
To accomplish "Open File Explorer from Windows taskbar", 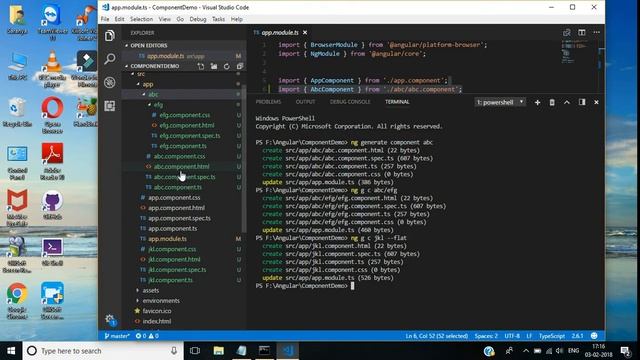I will 218,351.
